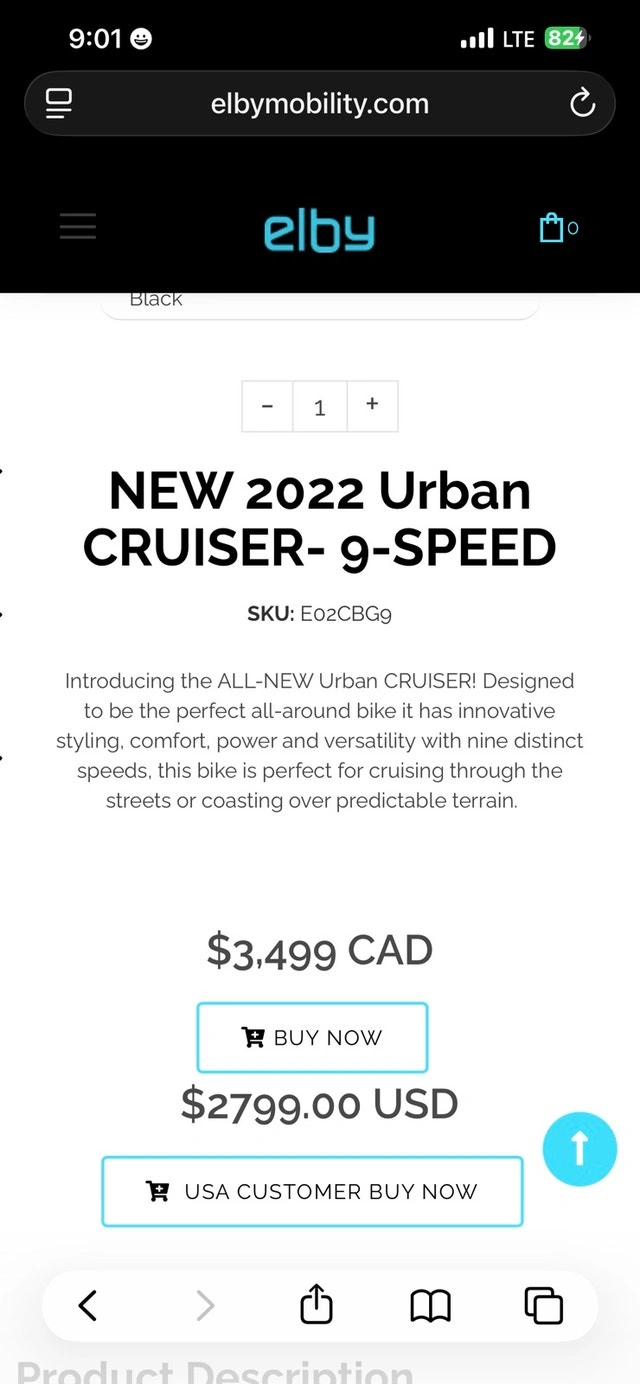Image resolution: width=640 pixels, height=1384 pixels.
Task: Go back with Safari back chevron
Action: pyautogui.click(x=88, y=1305)
